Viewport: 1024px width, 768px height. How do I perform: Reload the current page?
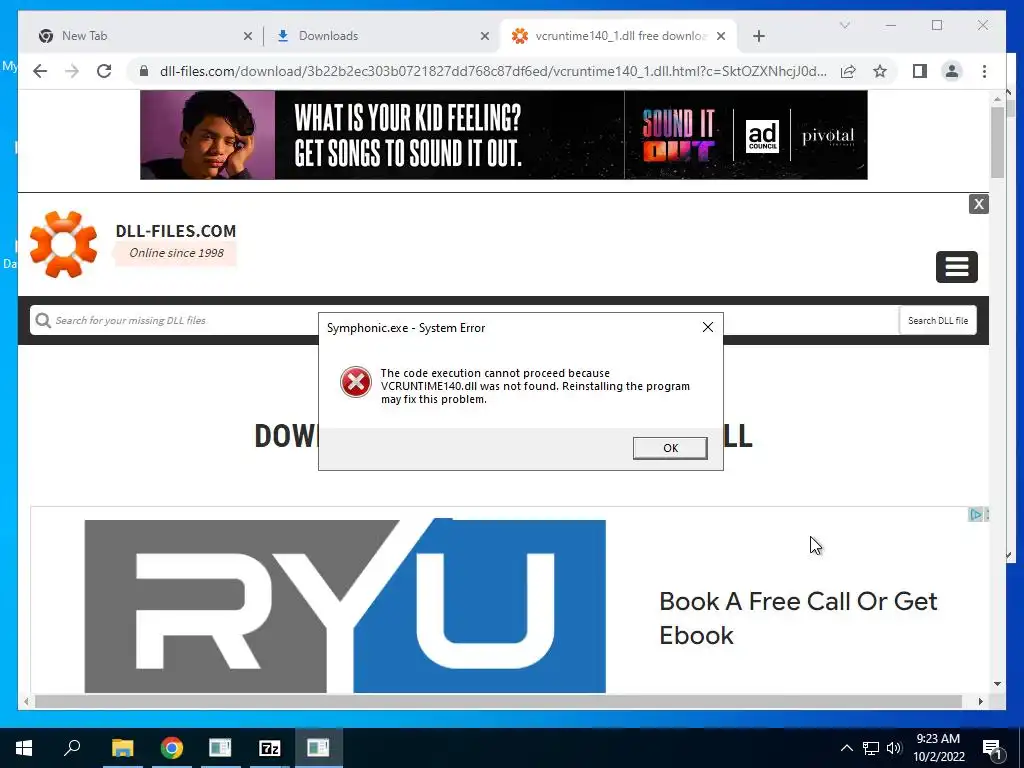point(104,71)
